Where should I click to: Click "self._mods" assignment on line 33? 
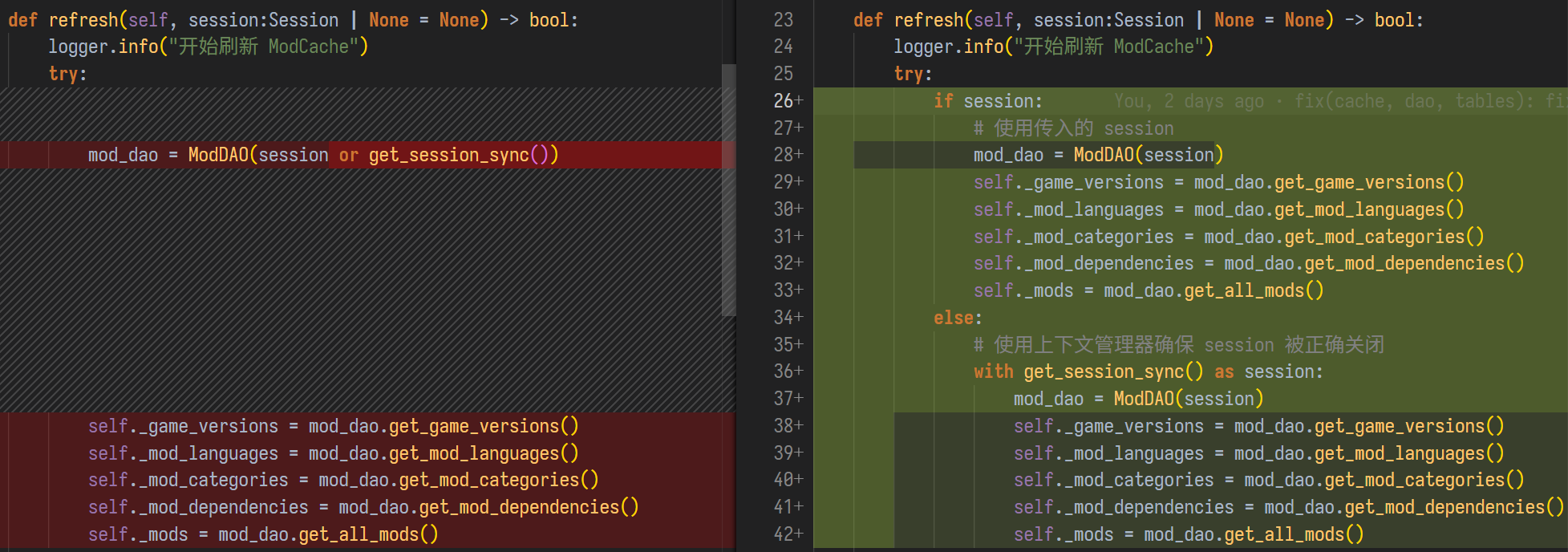point(1148,290)
